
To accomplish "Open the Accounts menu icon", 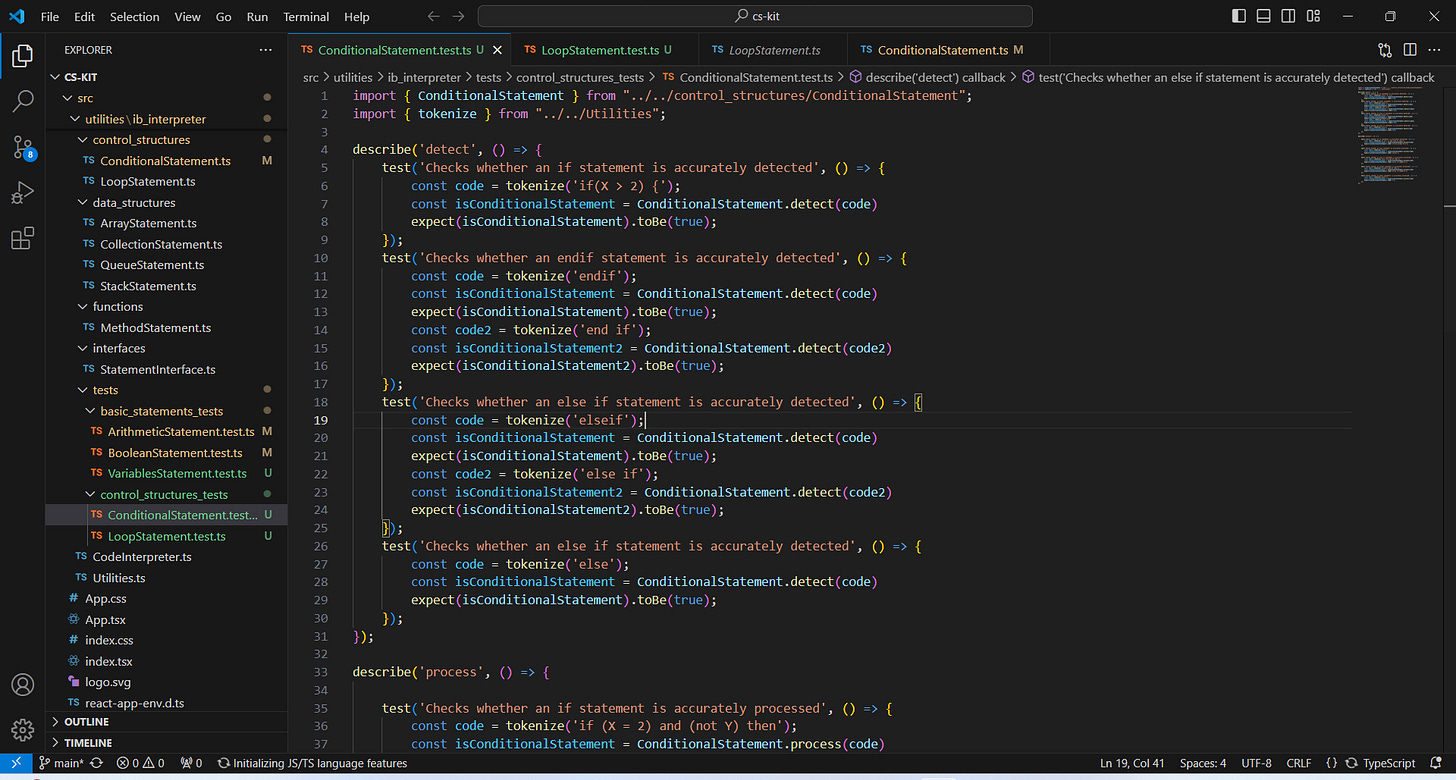I will click(22, 685).
